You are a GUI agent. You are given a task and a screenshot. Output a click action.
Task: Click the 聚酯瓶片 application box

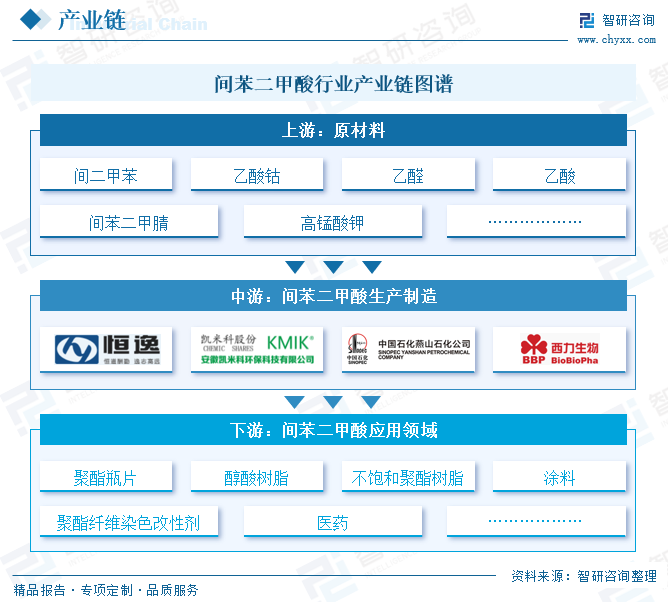106,477
